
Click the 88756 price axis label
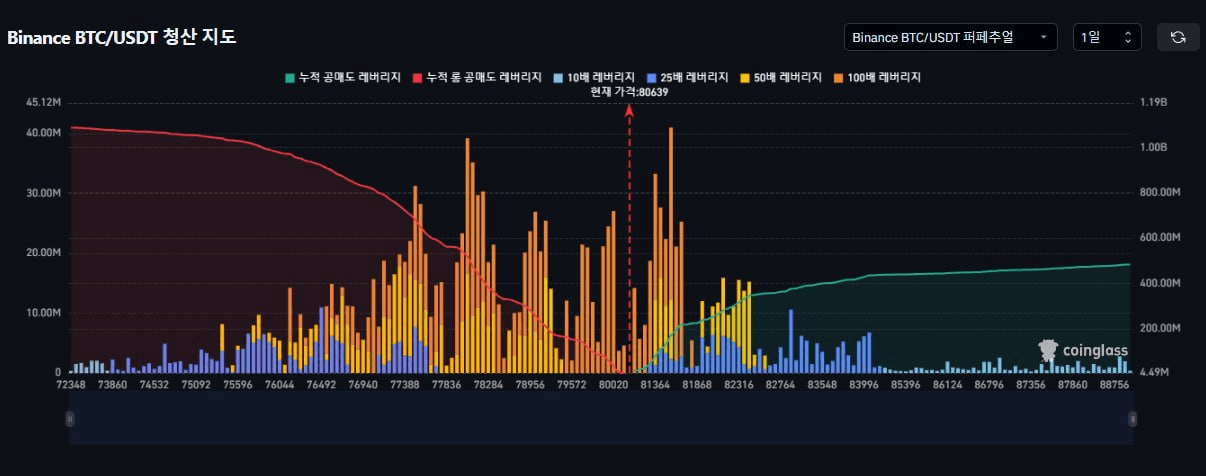pyautogui.click(x=1114, y=384)
